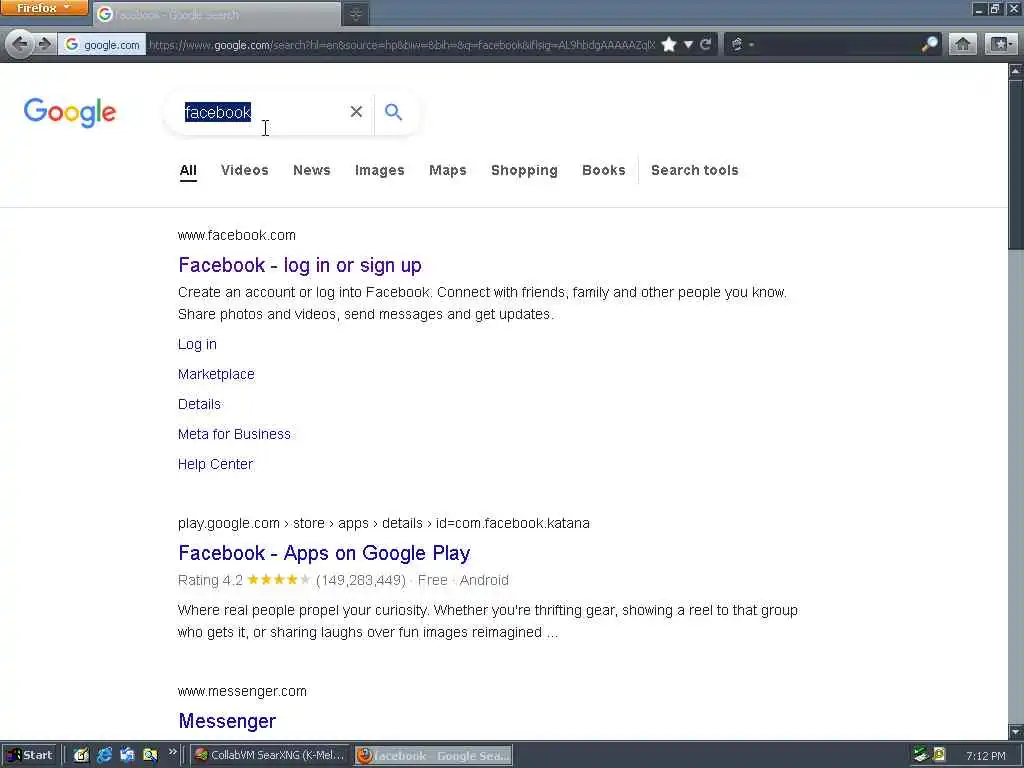The width and height of the screenshot is (1024, 768).
Task: Go back with the browser back arrow
Action: (x=20, y=44)
